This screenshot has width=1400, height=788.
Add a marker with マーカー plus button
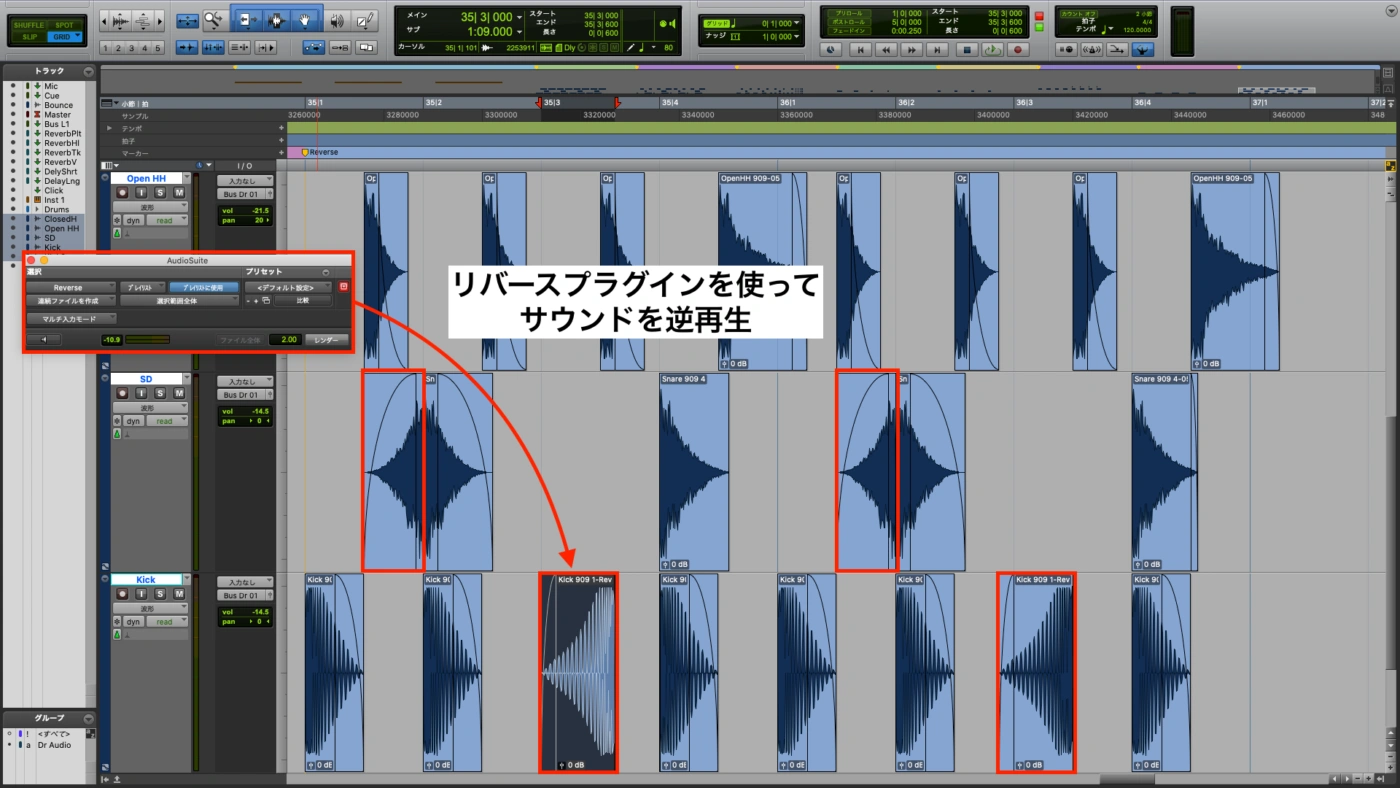coord(281,153)
